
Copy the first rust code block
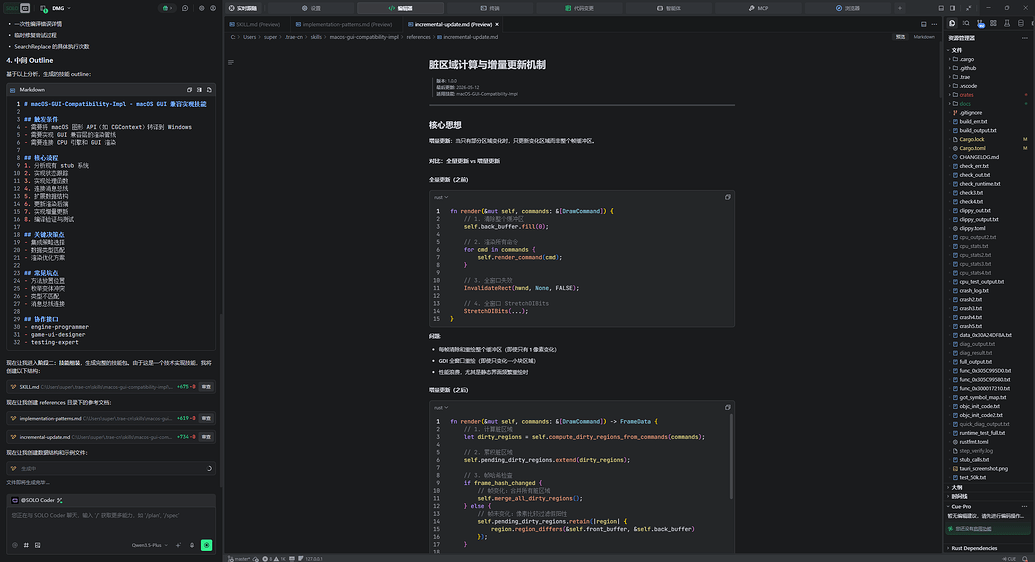(x=727, y=197)
